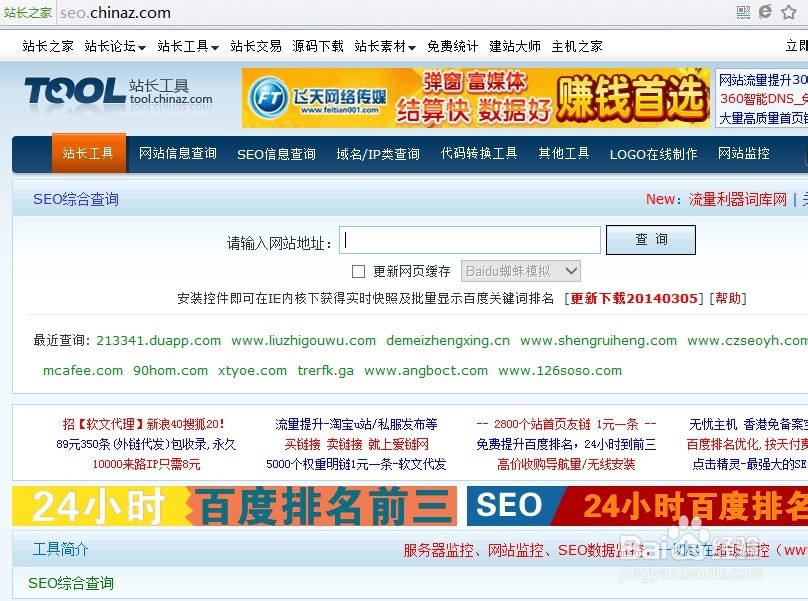Viewport: 808px width, 601px height.
Task: Click the IE compatibility mode icon
Action: point(765,11)
